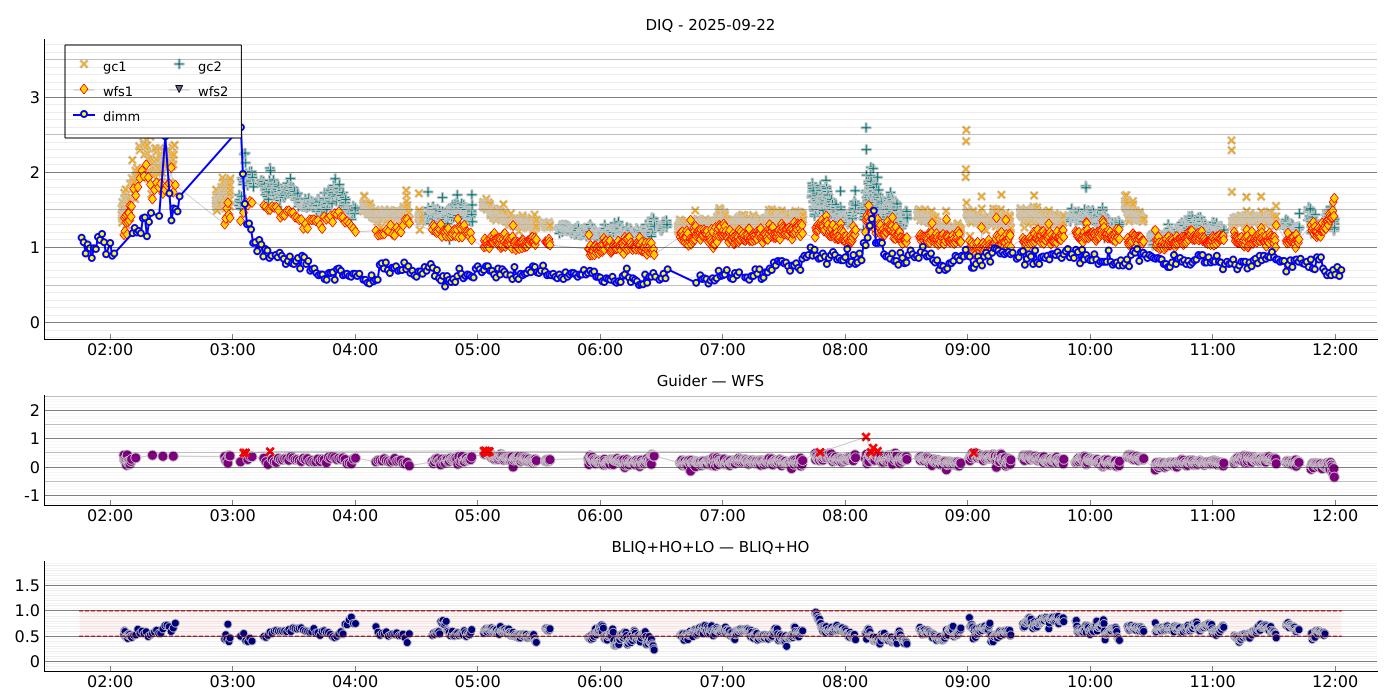Click the Guider — WFS subplot title
The height and width of the screenshot is (700, 1400).
710,381
